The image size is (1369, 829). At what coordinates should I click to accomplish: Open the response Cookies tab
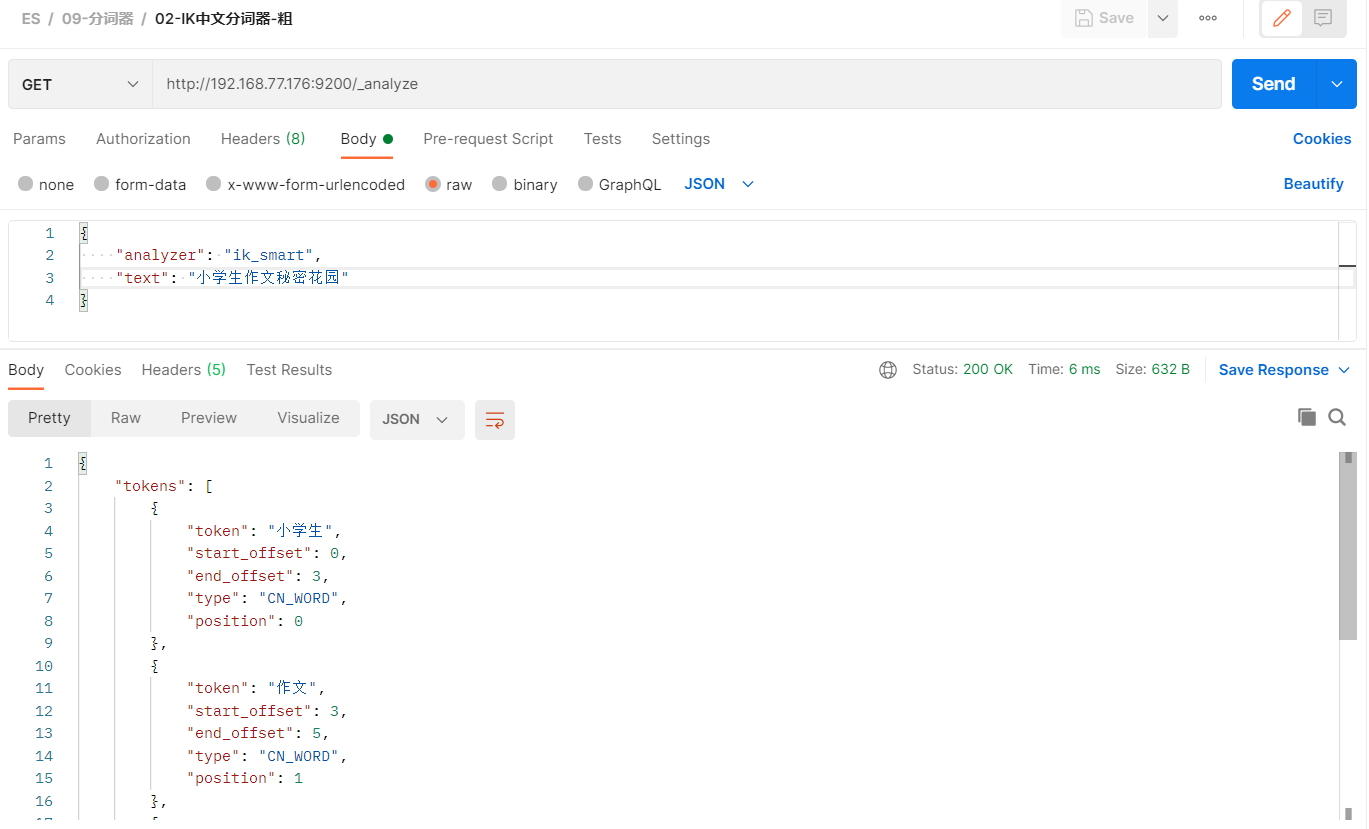93,370
